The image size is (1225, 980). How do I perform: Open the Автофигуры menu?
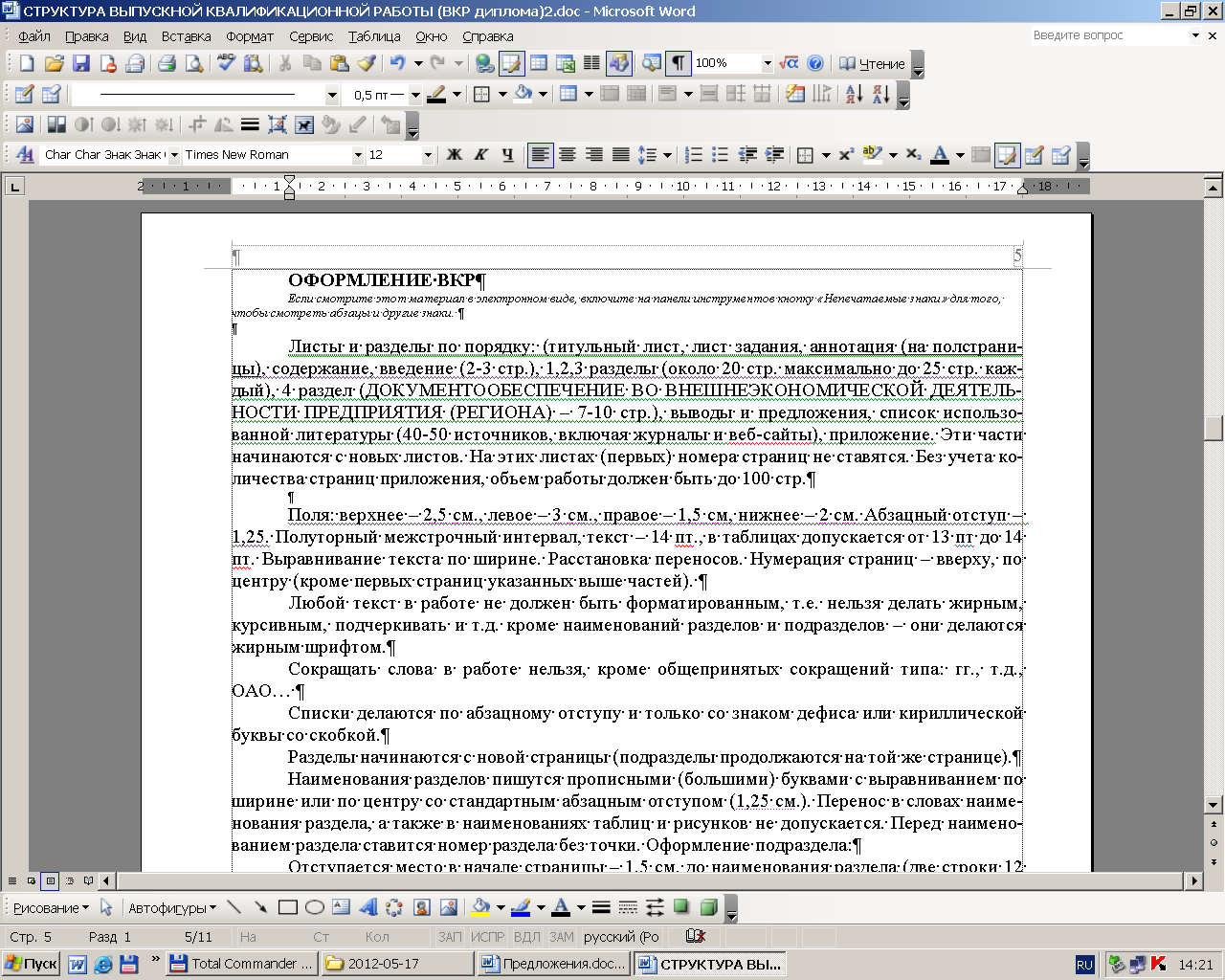(171, 907)
